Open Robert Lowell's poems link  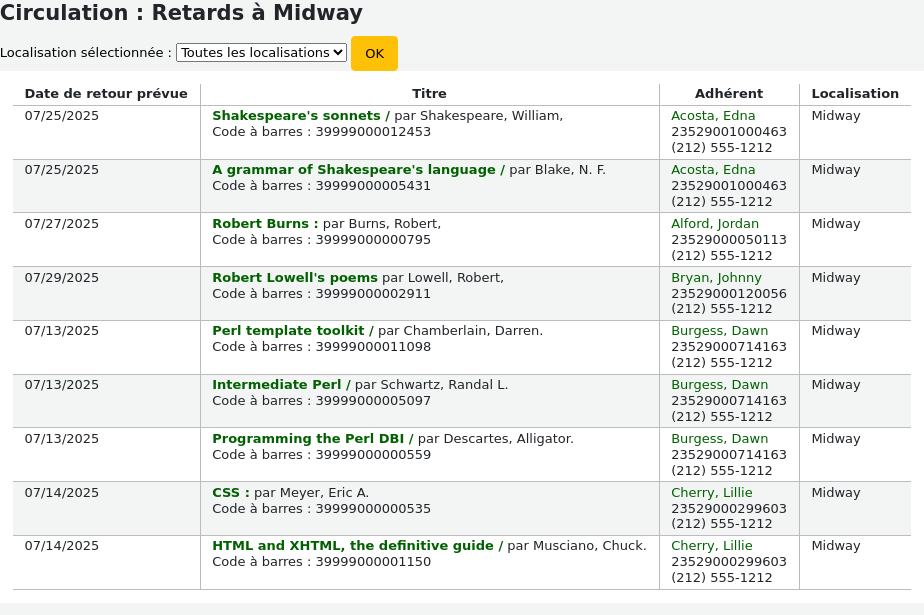coord(295,277)
